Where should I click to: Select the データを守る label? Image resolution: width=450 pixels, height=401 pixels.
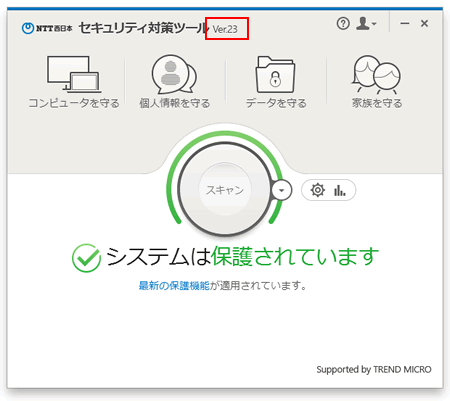276,103
